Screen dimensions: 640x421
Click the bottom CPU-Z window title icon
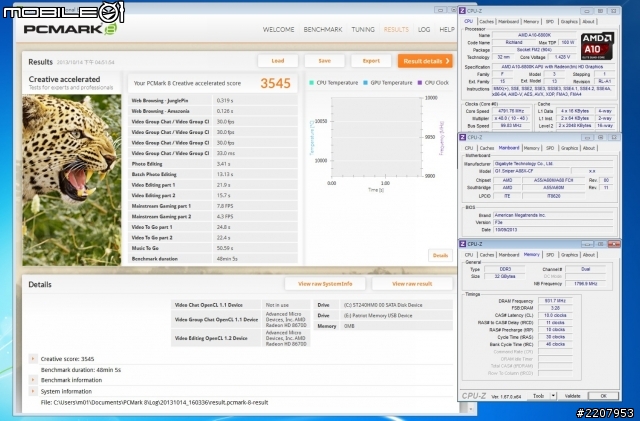[462, 244]
